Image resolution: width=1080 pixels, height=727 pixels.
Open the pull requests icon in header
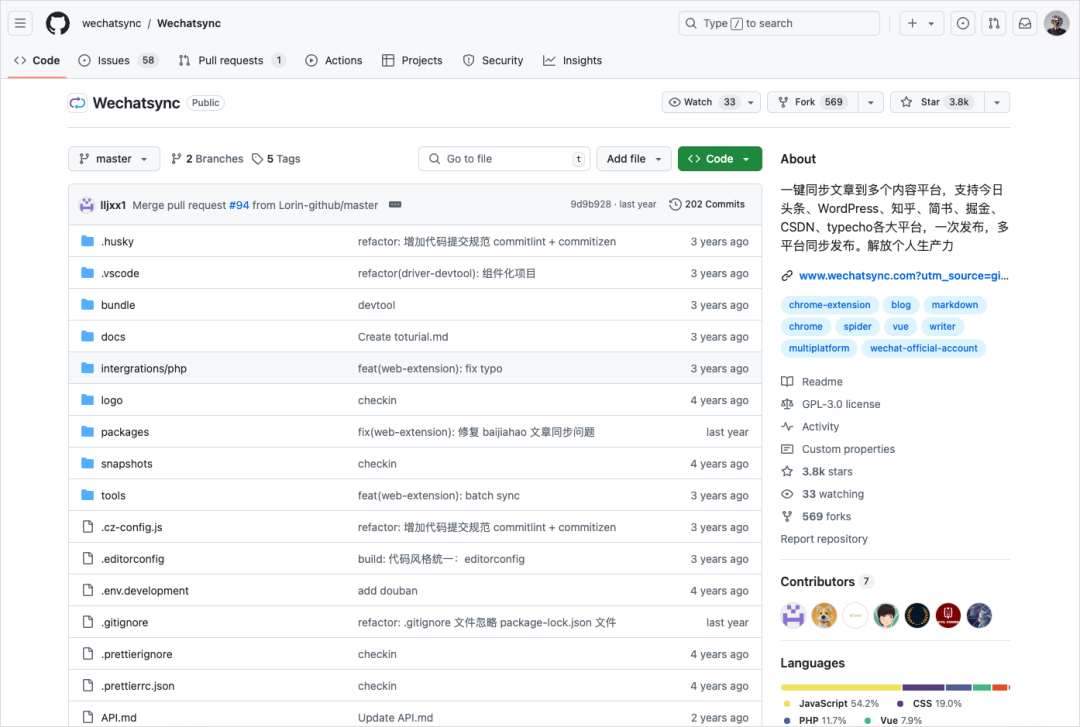point(994,23)
